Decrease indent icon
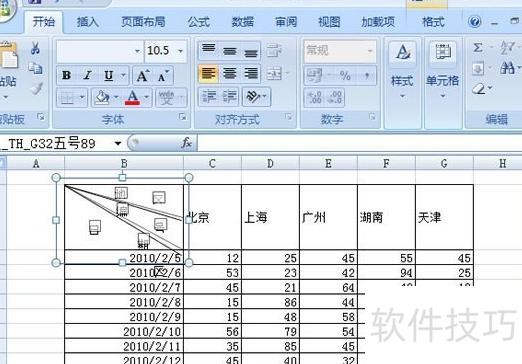522x364 pixels. click(209, 97)
